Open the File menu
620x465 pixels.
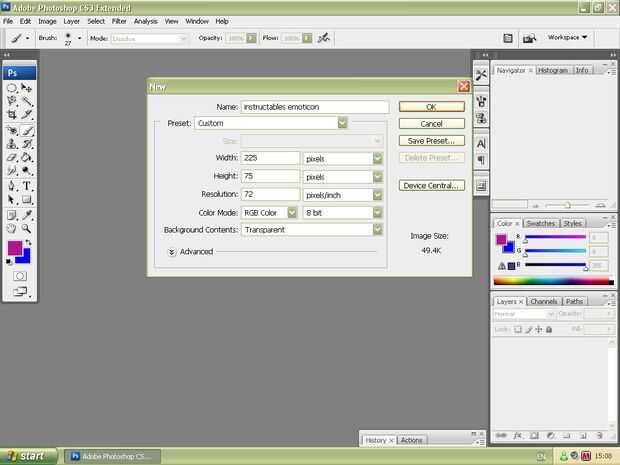click(8, 21)
